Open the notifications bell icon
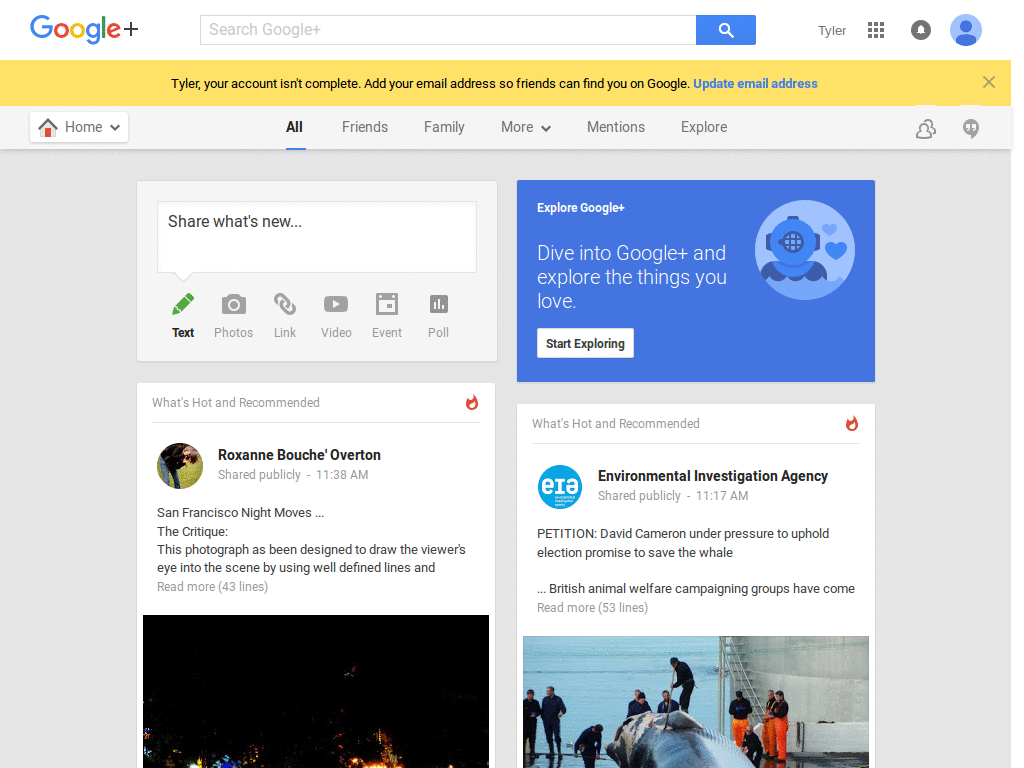1024x768 pixels. coord(921,30)
